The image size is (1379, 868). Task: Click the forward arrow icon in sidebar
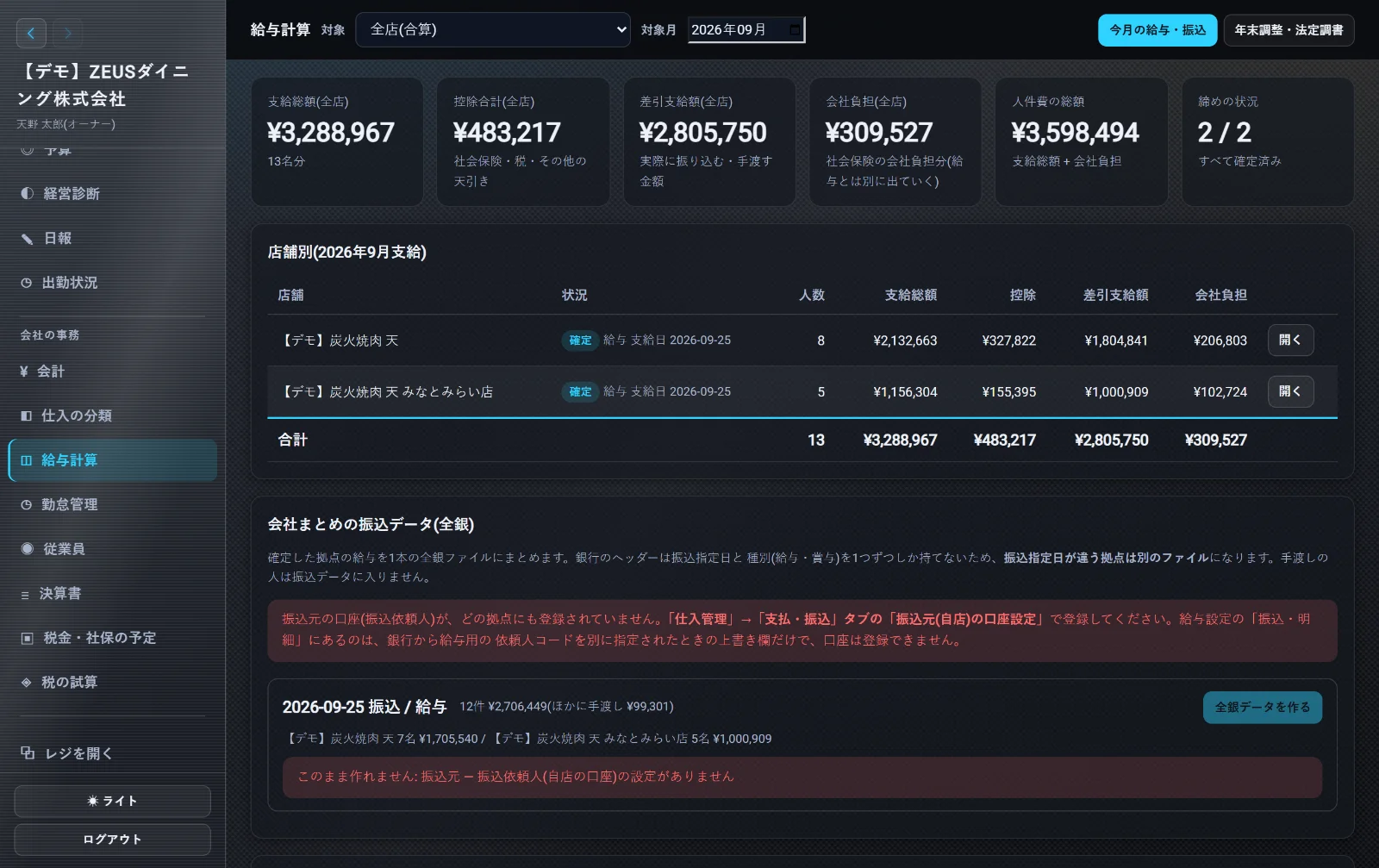67,34
